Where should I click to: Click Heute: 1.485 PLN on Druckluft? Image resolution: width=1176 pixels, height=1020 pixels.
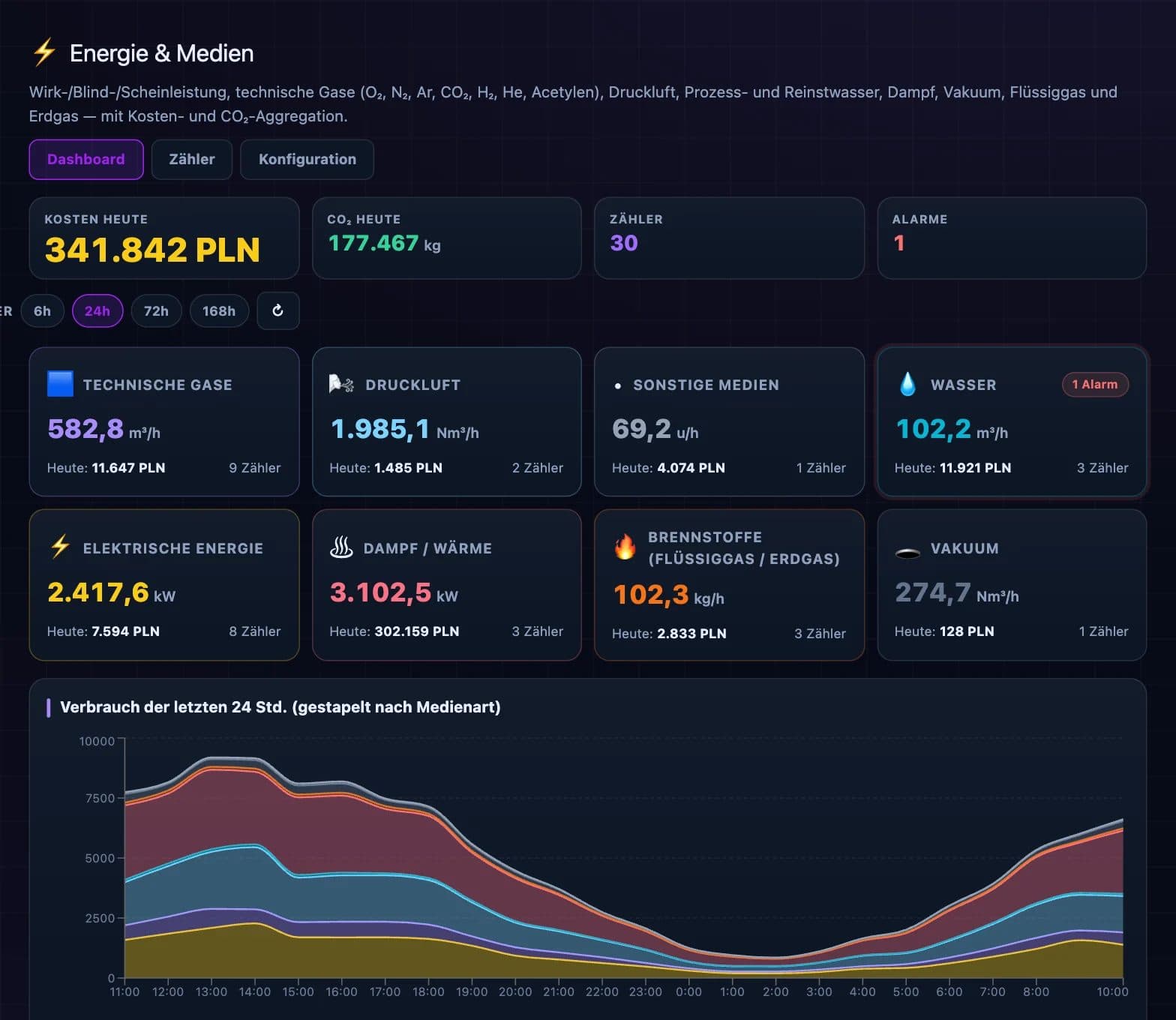click(385, 468)
